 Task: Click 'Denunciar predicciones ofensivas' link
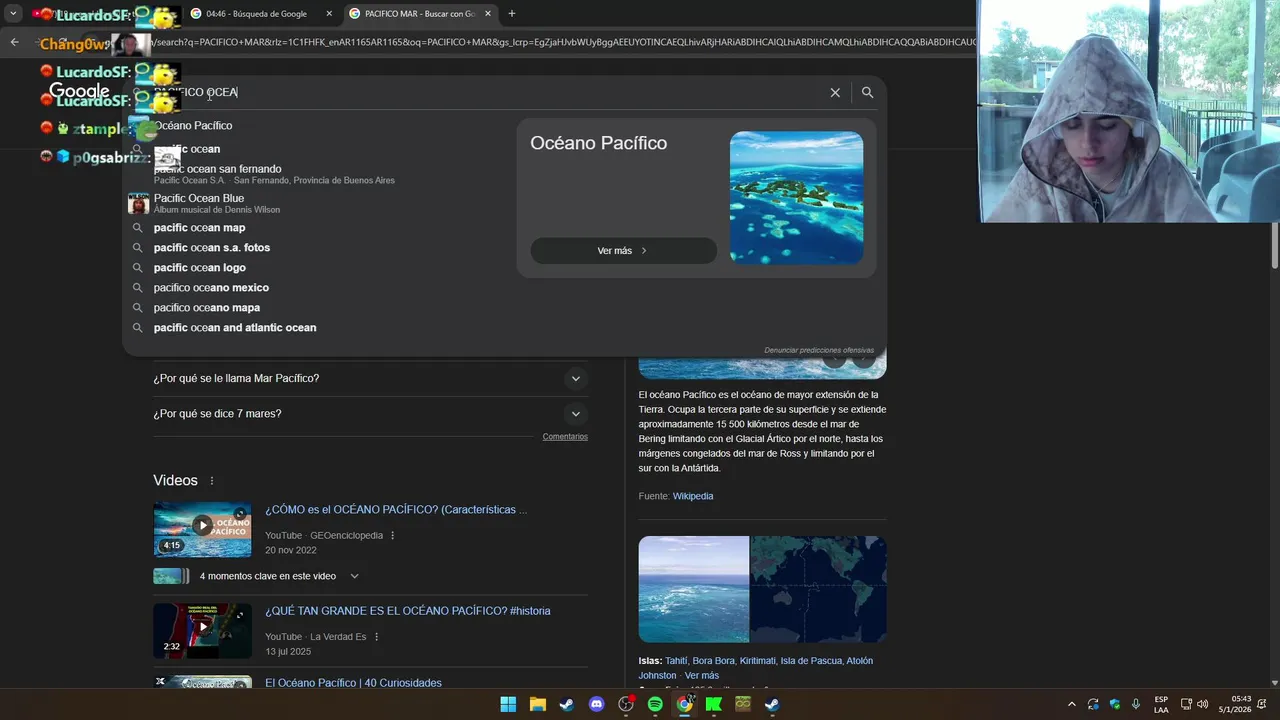click(x=819, y=350)
